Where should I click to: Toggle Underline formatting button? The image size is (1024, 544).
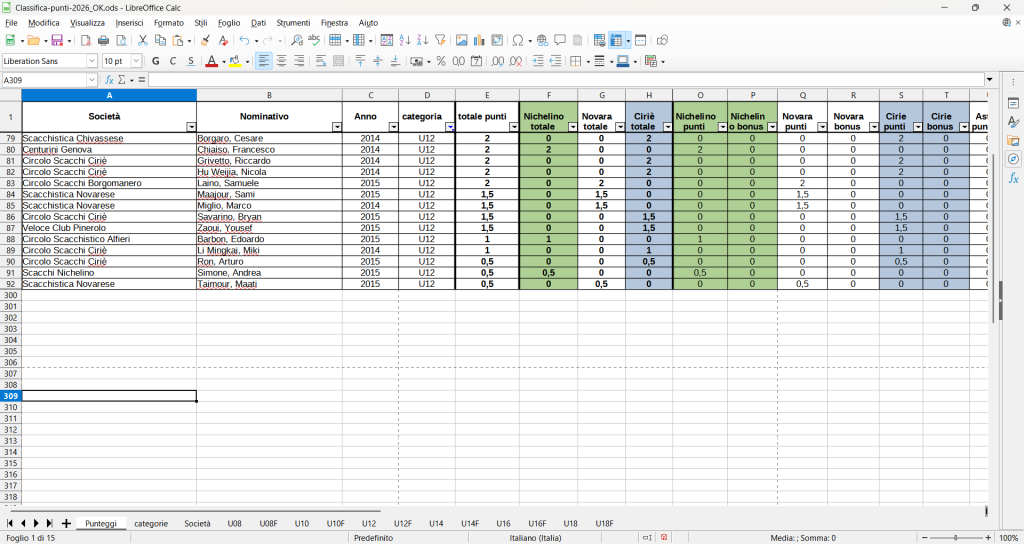click(x=191, y=61)
